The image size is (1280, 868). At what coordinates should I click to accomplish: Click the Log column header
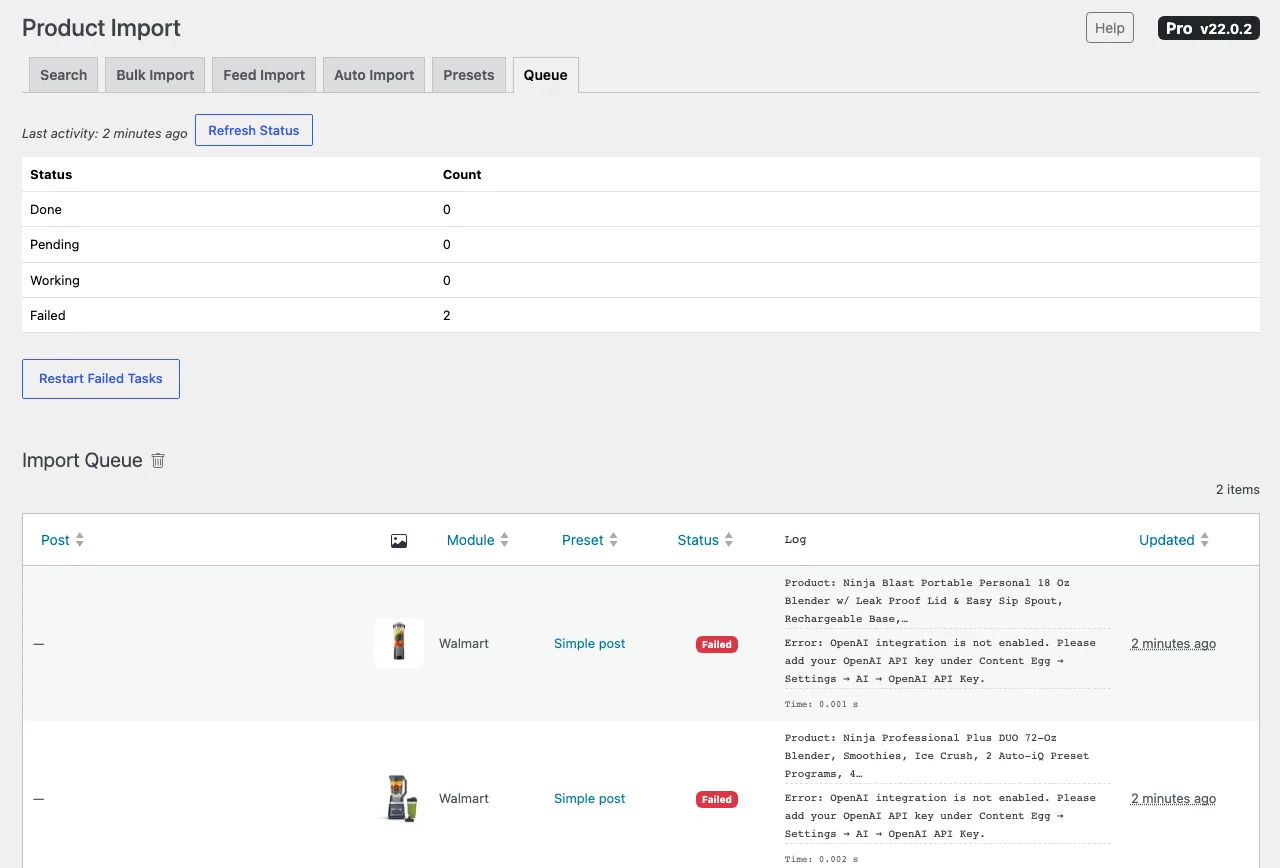[x=795, y=540]
